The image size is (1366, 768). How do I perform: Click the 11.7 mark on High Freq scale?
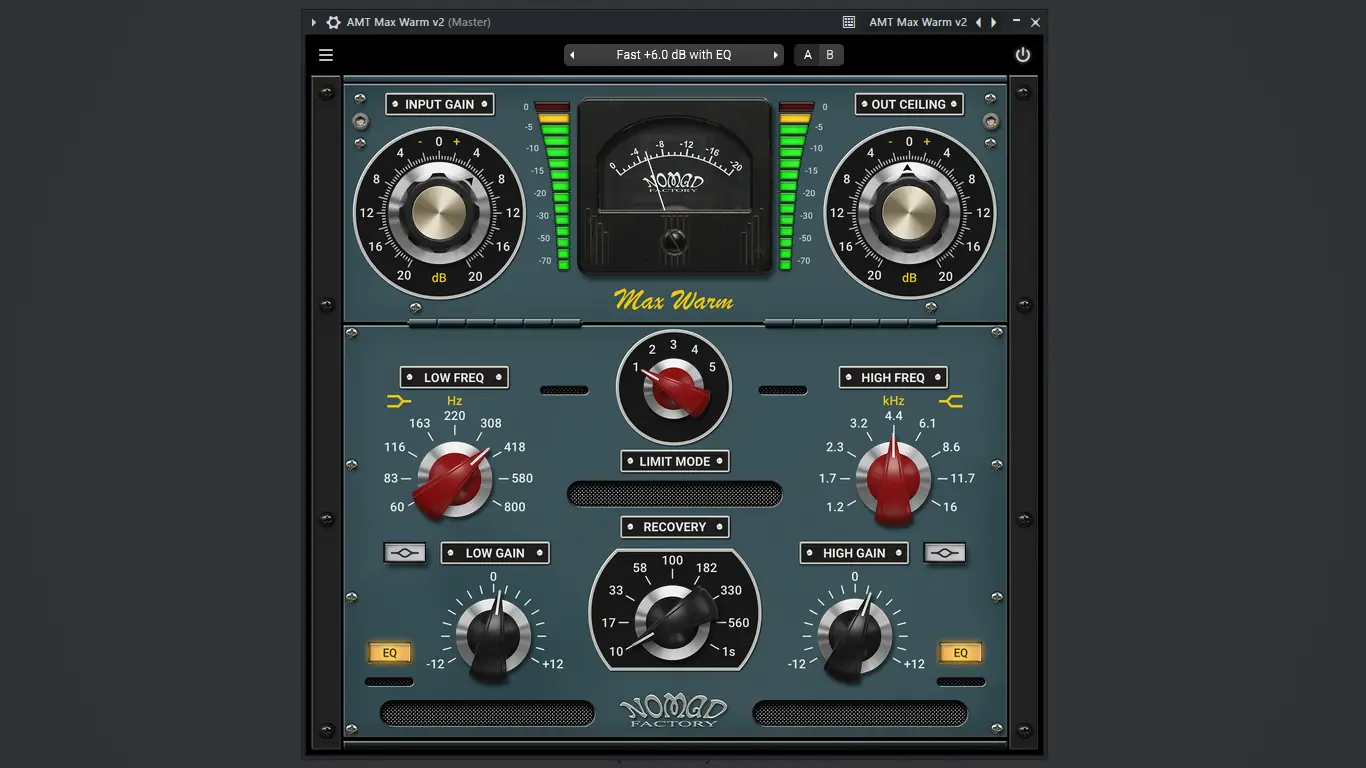pyautogui.click(x=962, y=478)
